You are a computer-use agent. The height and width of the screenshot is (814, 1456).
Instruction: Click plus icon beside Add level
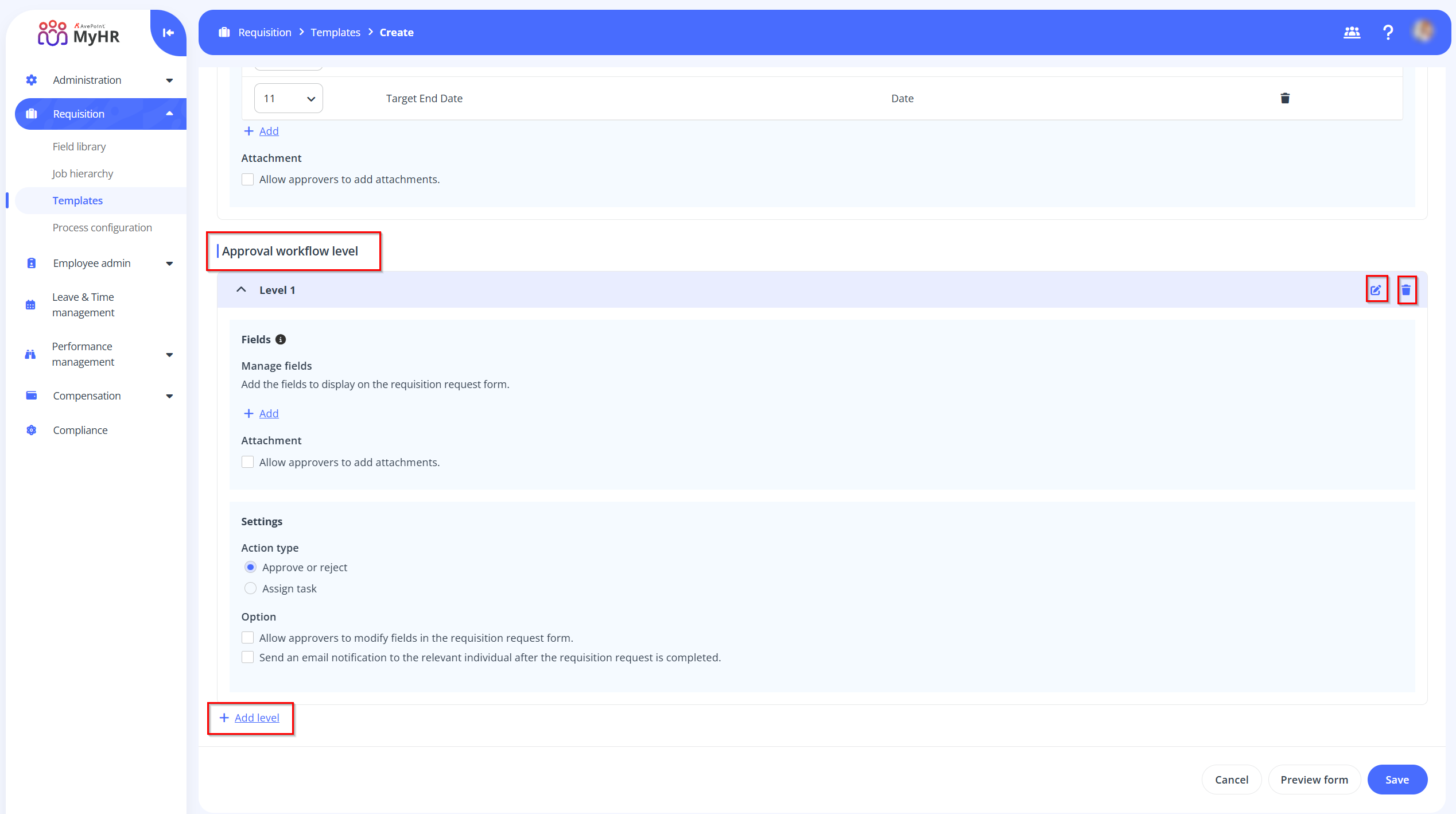tap(224, 718)
